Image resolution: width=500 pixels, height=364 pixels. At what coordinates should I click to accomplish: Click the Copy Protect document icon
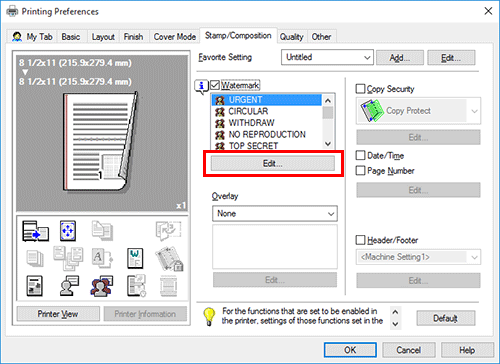point(371,111)
